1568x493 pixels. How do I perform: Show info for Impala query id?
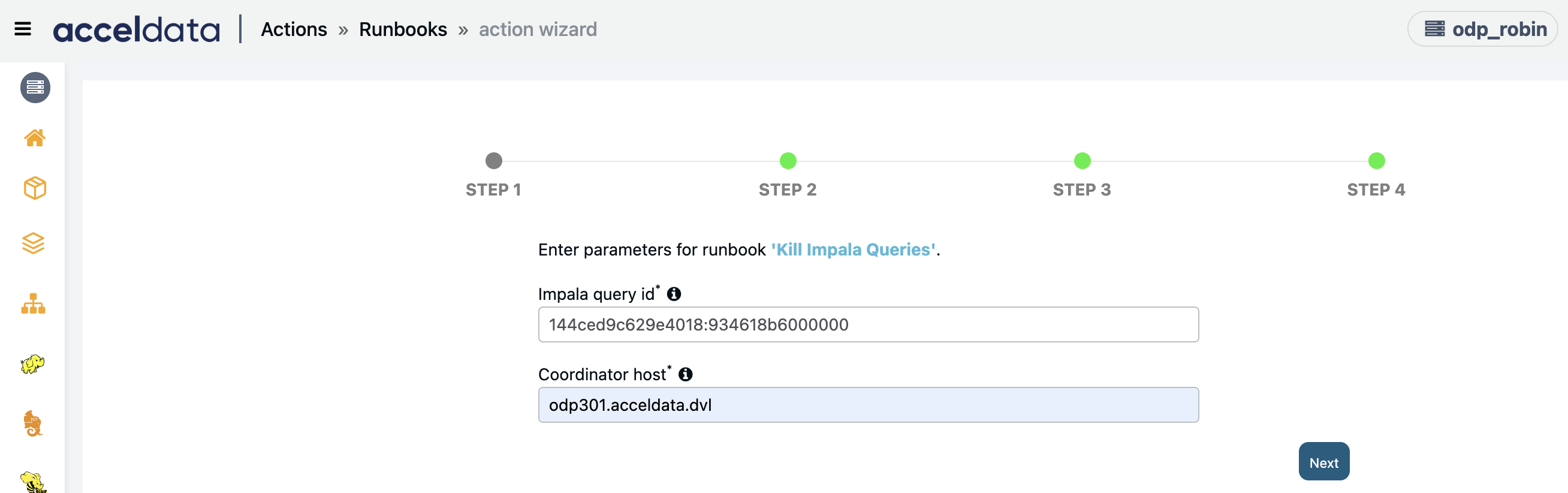(674, 294)
